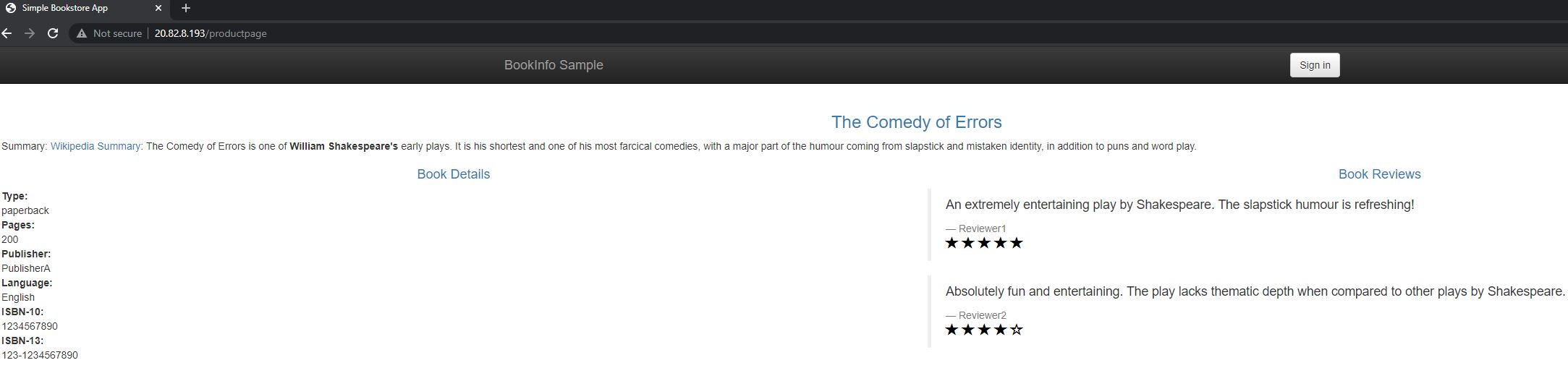1568x368 pixels.
Task: Click The Comedy of Errors heading
Action: click(916, 122)
